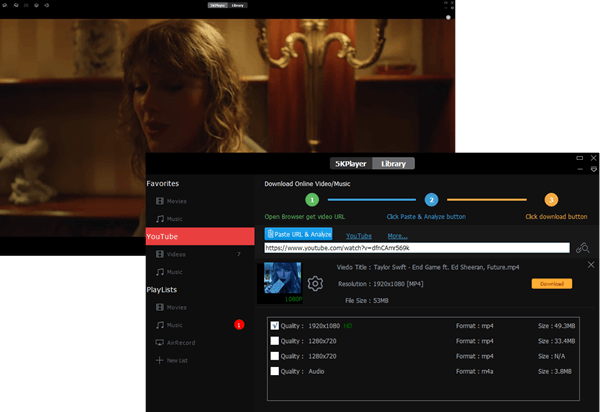The width and height of the screenshot is (600, 412).
Task: Click 'Resolution : 1920x1080 [MP4]' text
Action: pyautogui.click(x=380, y=284)
